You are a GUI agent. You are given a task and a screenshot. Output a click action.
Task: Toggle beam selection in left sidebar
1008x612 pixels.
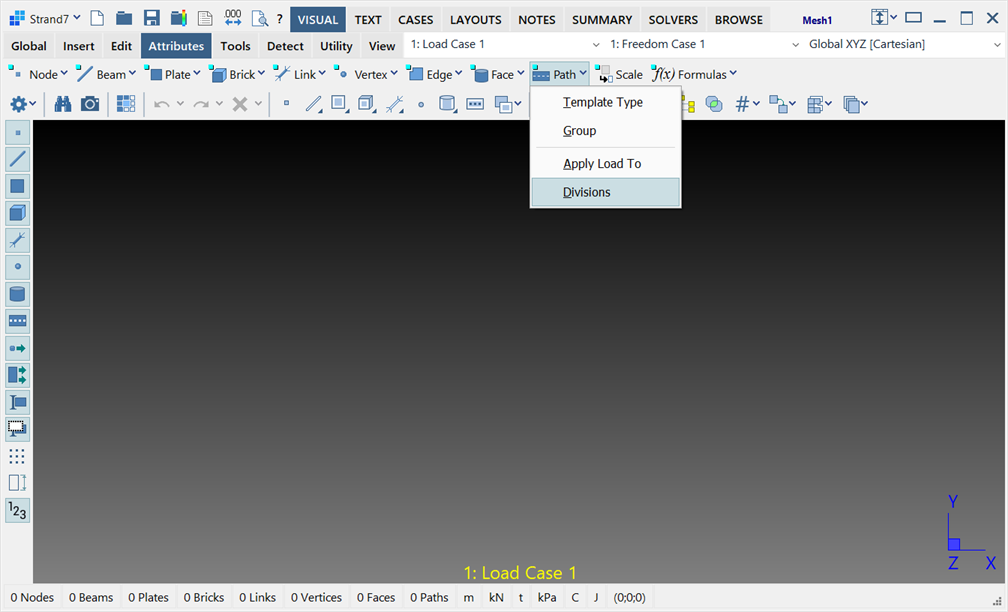tap(18, 159)
